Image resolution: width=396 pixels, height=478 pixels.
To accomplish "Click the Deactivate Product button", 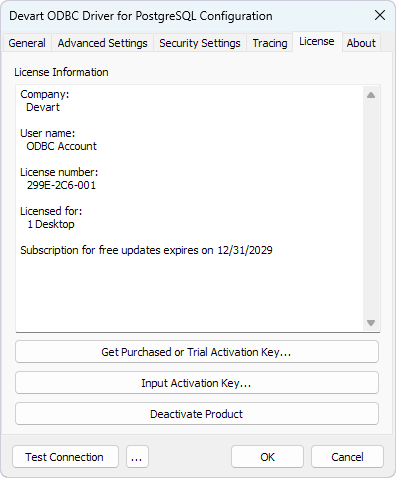I will pos(197,414).
